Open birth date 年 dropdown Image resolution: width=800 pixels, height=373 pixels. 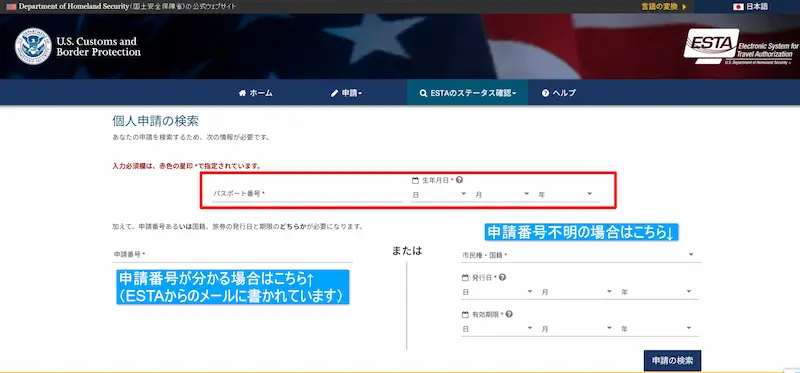(x=565, y=194)
